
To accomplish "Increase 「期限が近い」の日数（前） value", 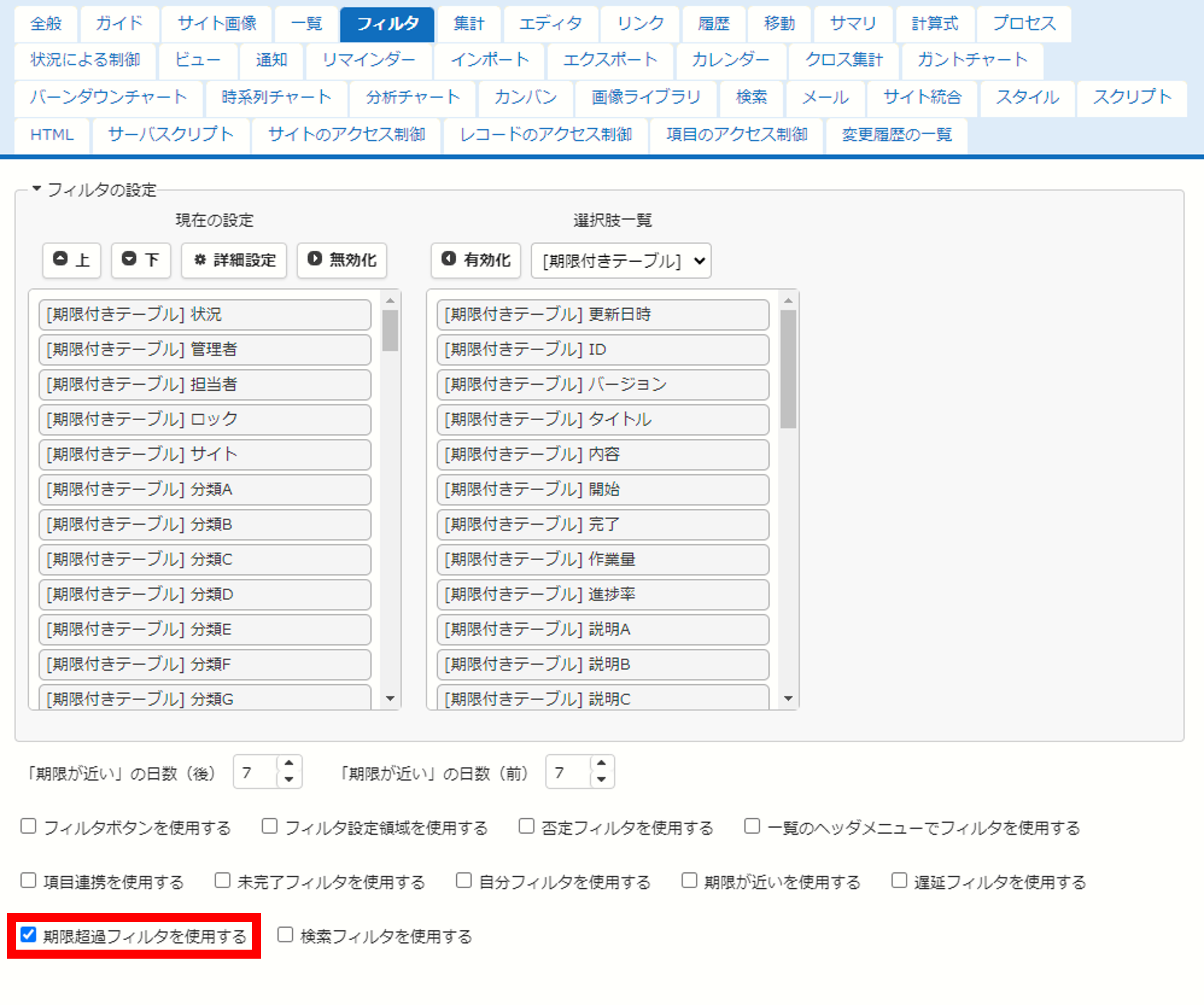I will point(601,763).
